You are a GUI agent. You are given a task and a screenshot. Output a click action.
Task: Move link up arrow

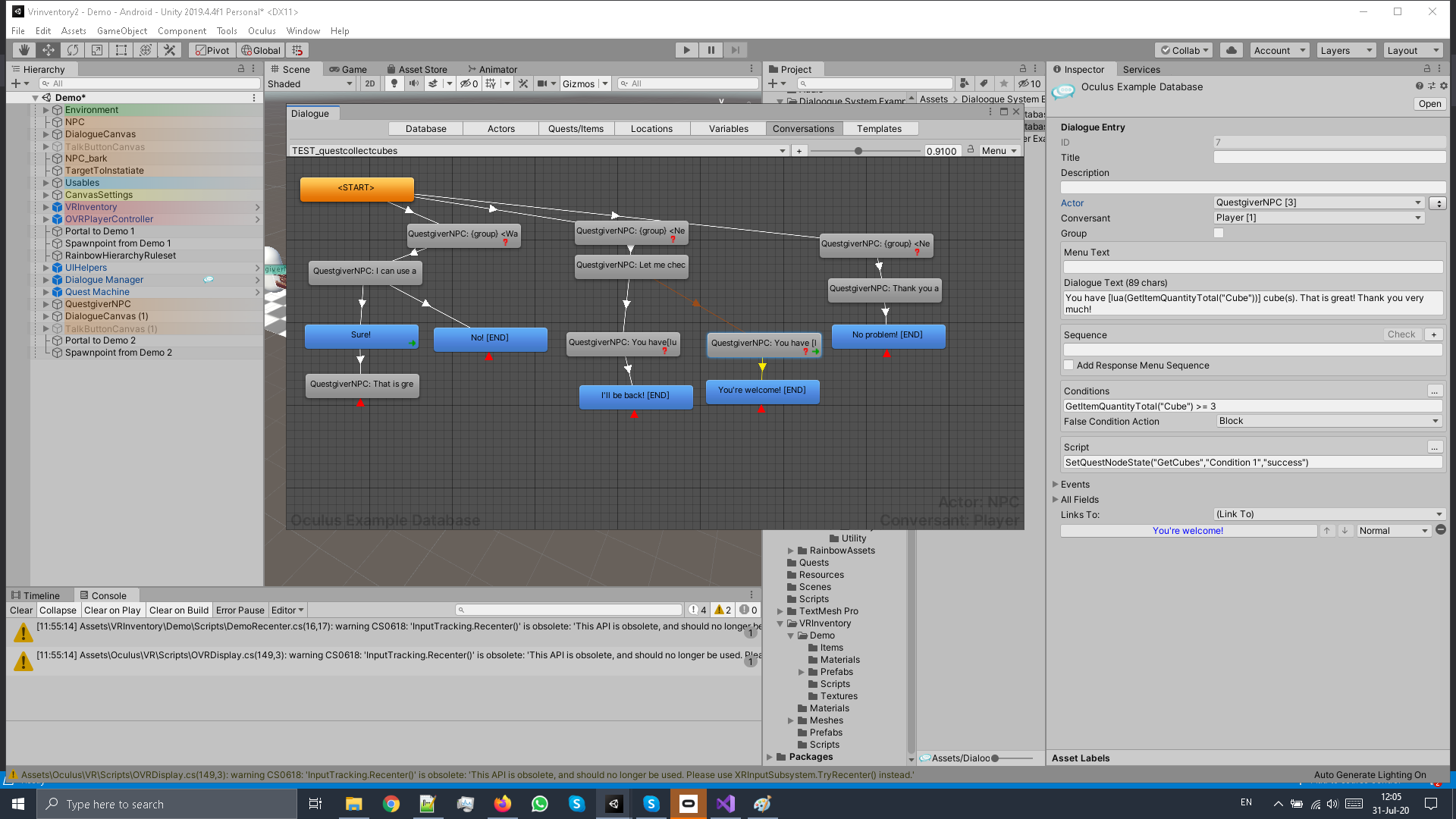point(1327,531)
